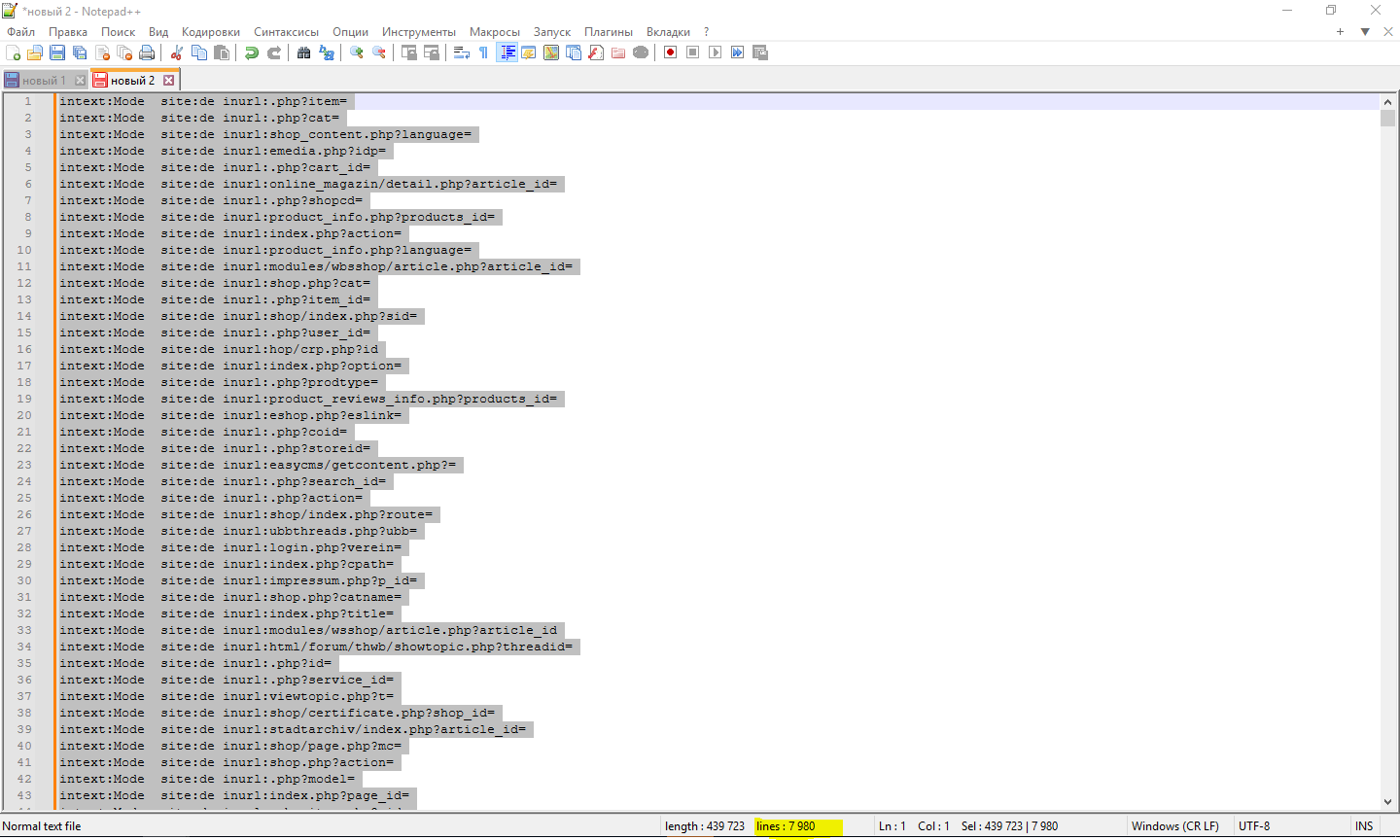Open Find with the binoculars icon

coord(304,52)
